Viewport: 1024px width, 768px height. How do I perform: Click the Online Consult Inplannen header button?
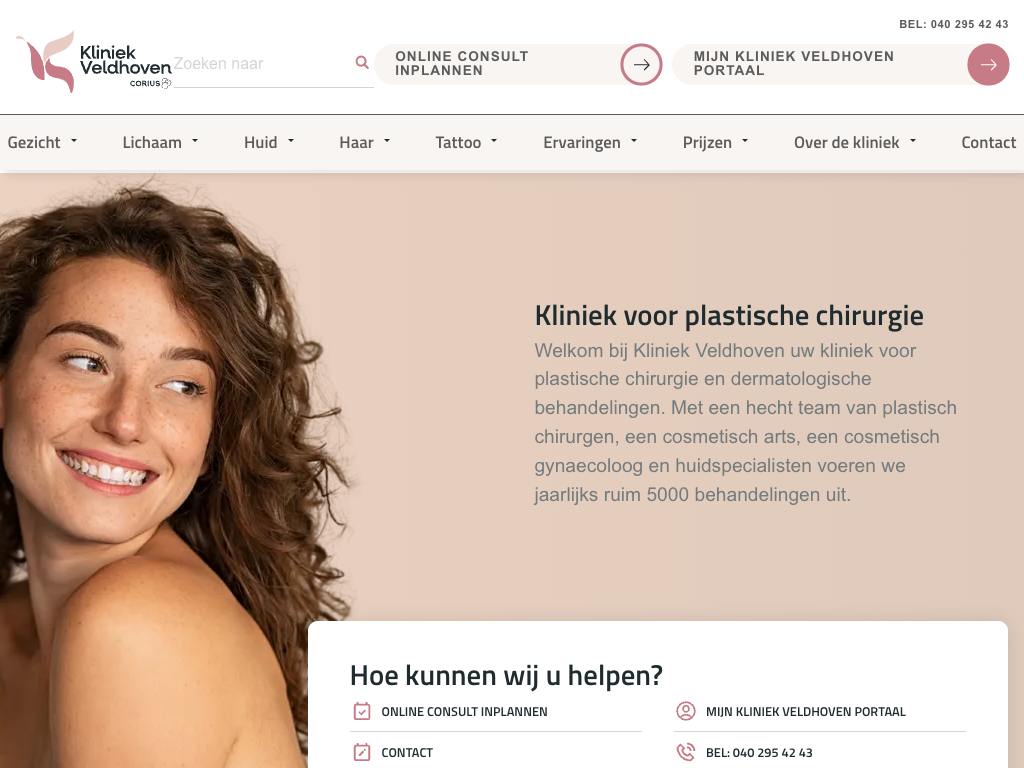[519, 64]
